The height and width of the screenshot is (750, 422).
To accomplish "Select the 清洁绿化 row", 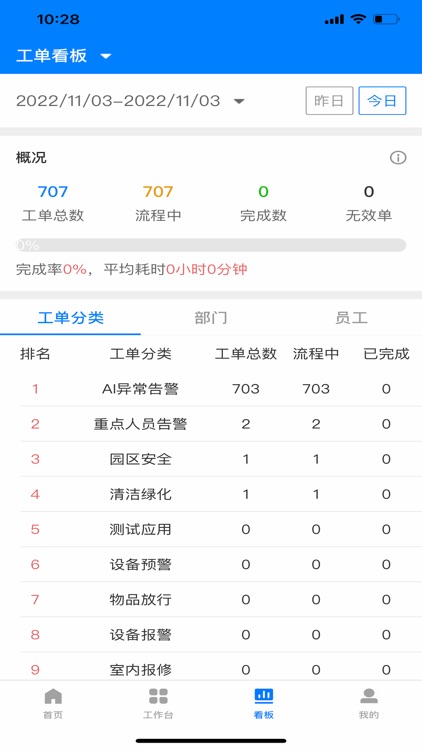I will coord(211,494).
